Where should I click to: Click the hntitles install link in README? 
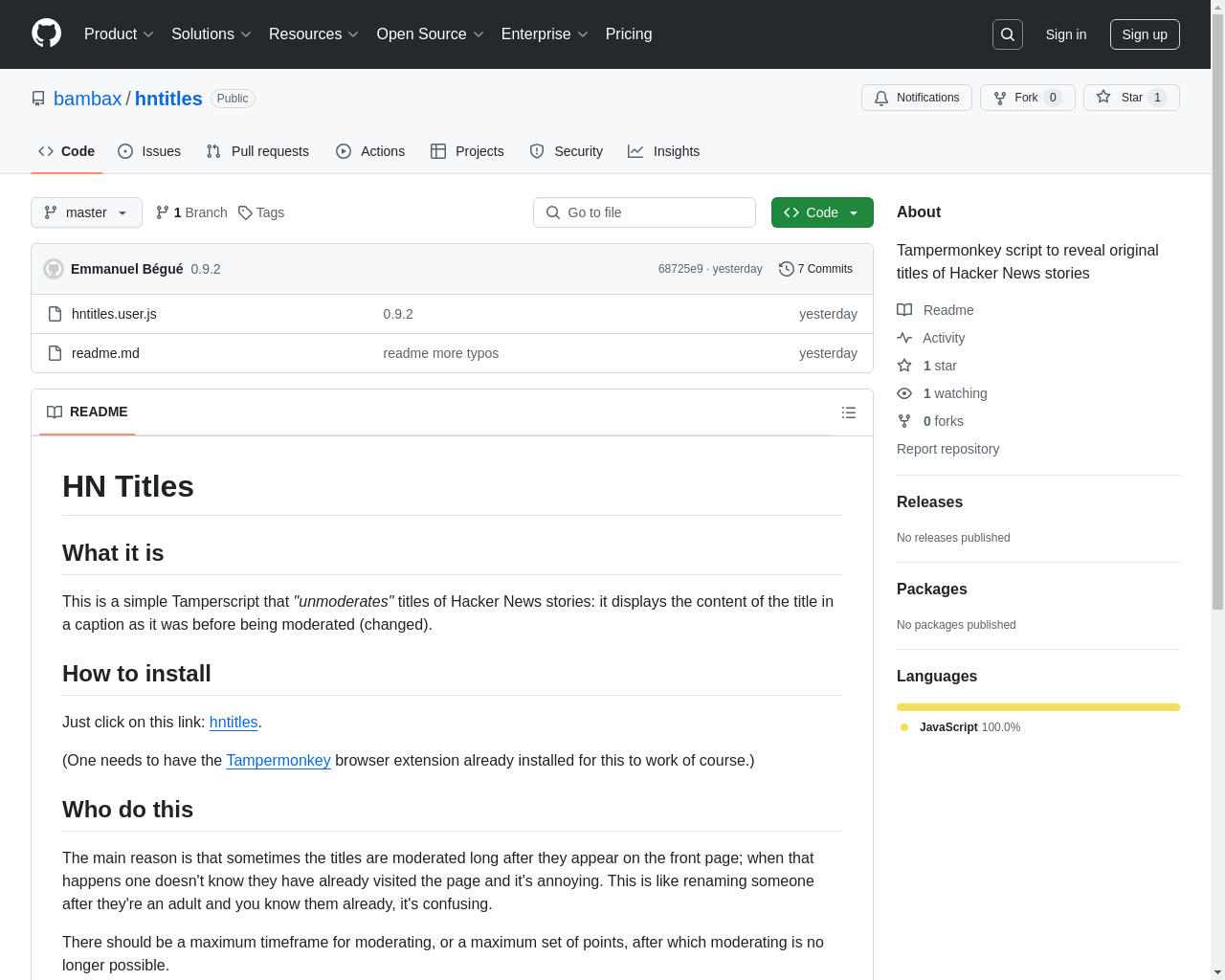(x=234, y=722)
